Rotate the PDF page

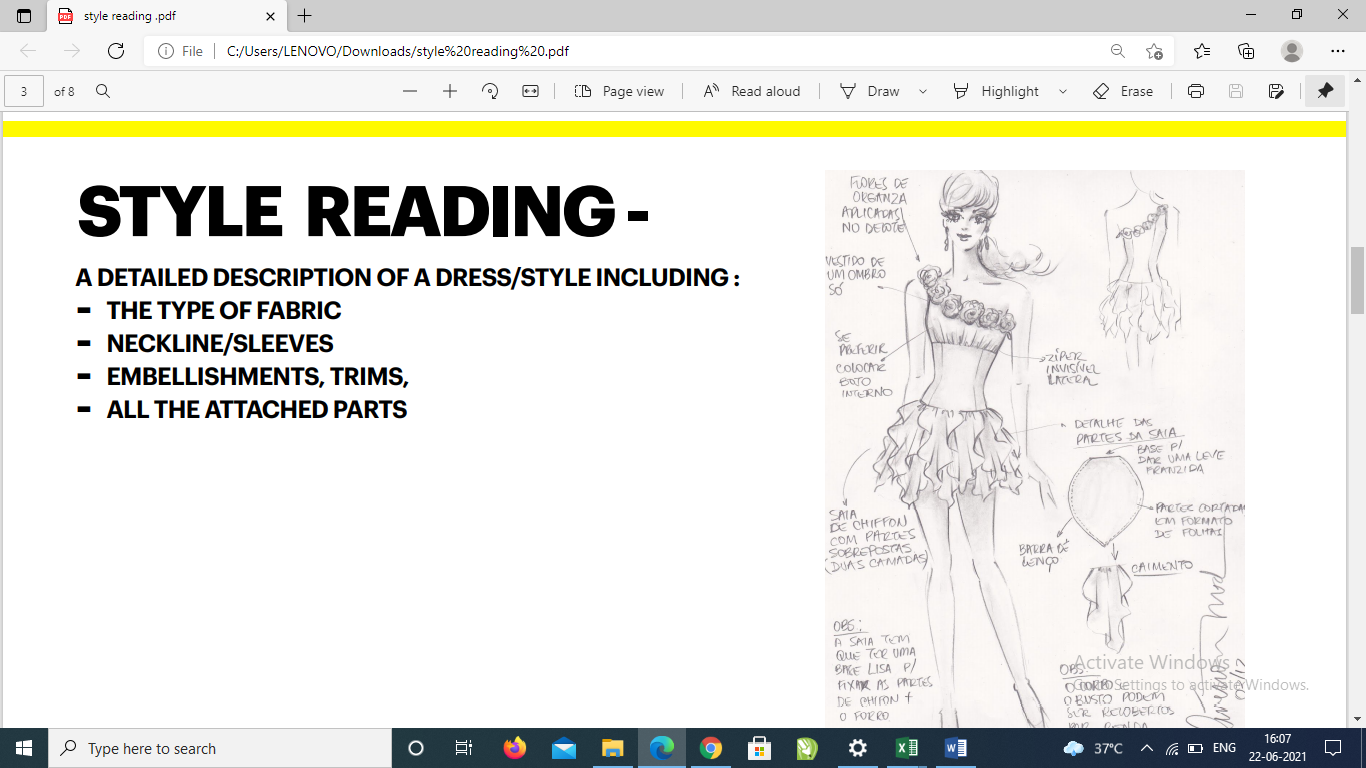click(x=490, y=91)
